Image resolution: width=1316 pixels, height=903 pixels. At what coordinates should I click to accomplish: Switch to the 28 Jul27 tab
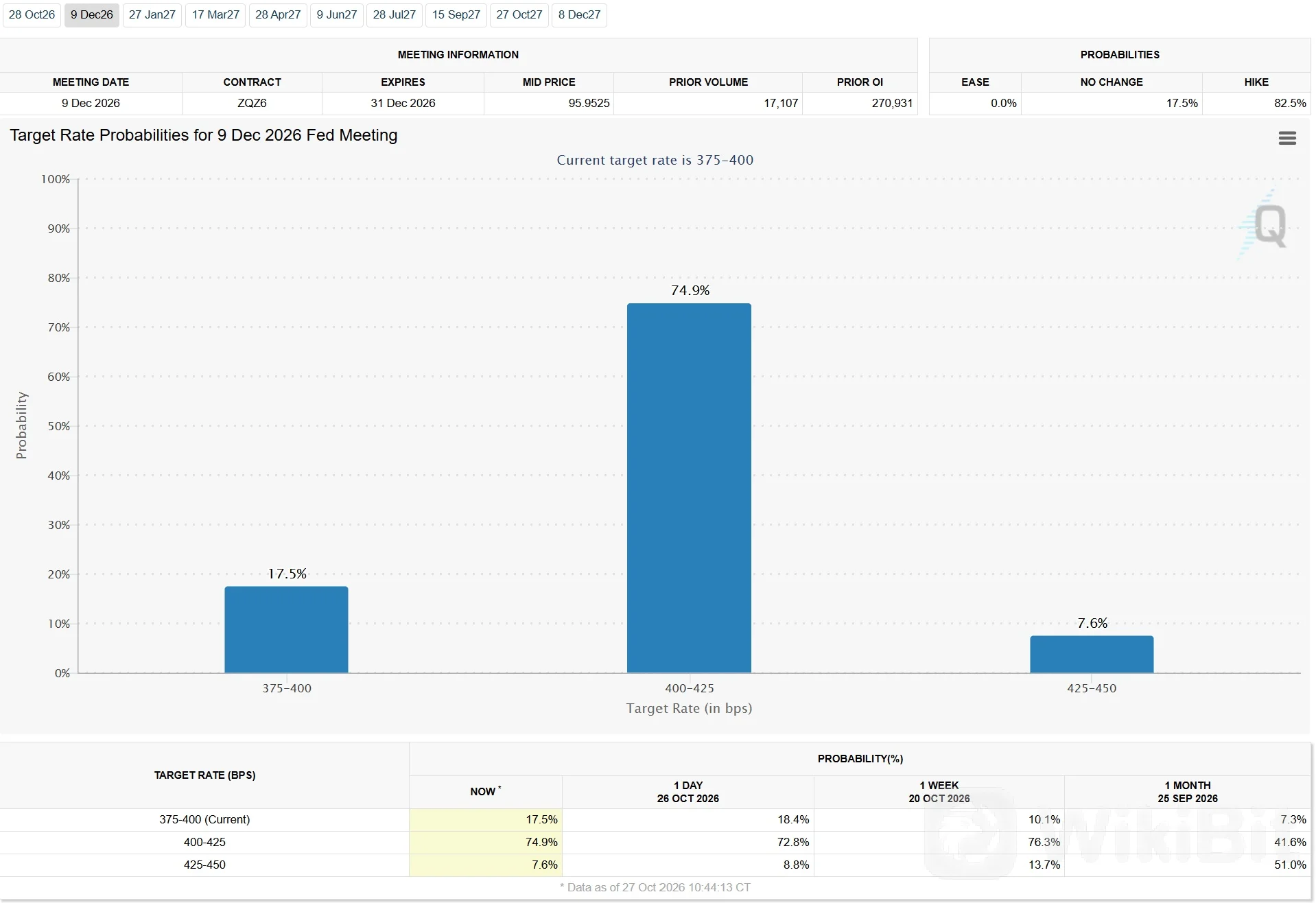[395, 15]
